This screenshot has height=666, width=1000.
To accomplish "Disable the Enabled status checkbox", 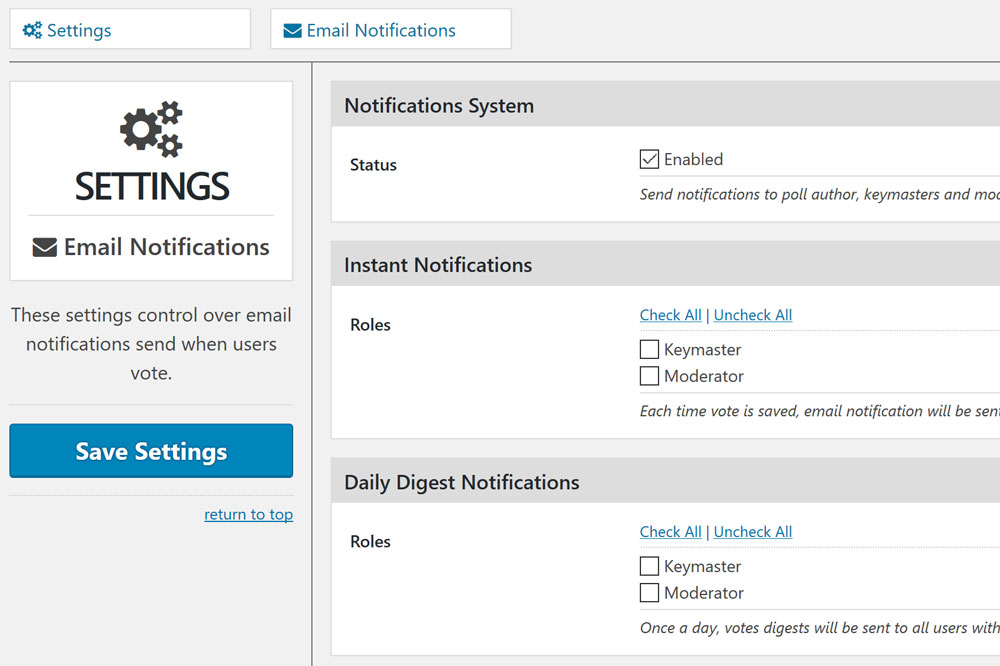I will click(649, 159).
